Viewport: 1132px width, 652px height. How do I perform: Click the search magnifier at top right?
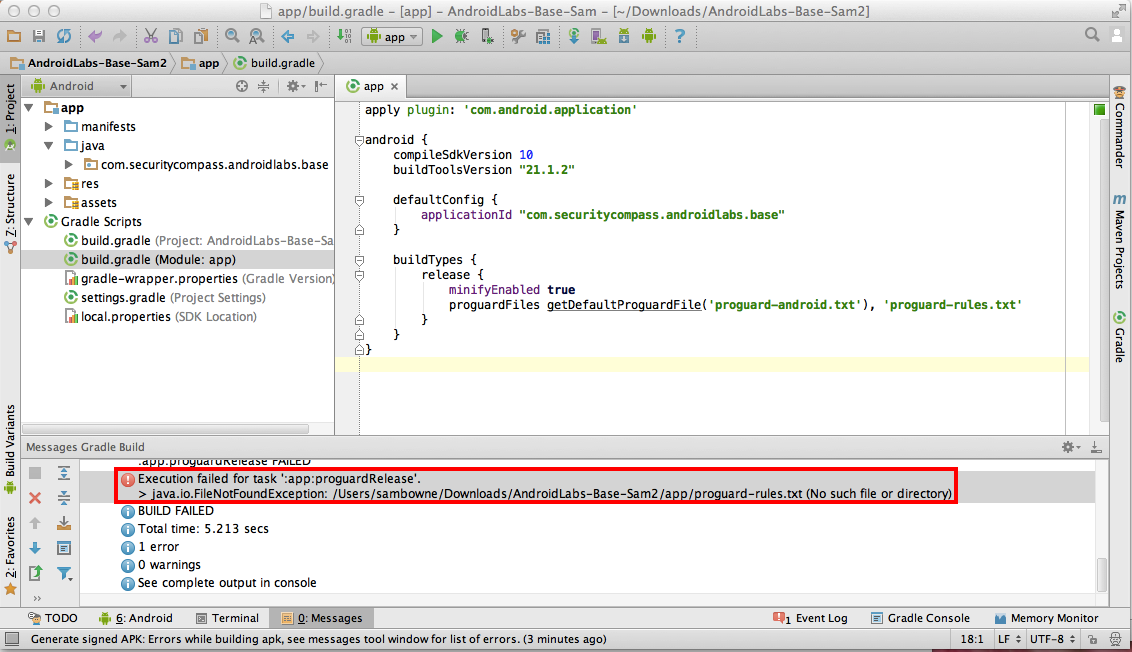click(1093, 35)
